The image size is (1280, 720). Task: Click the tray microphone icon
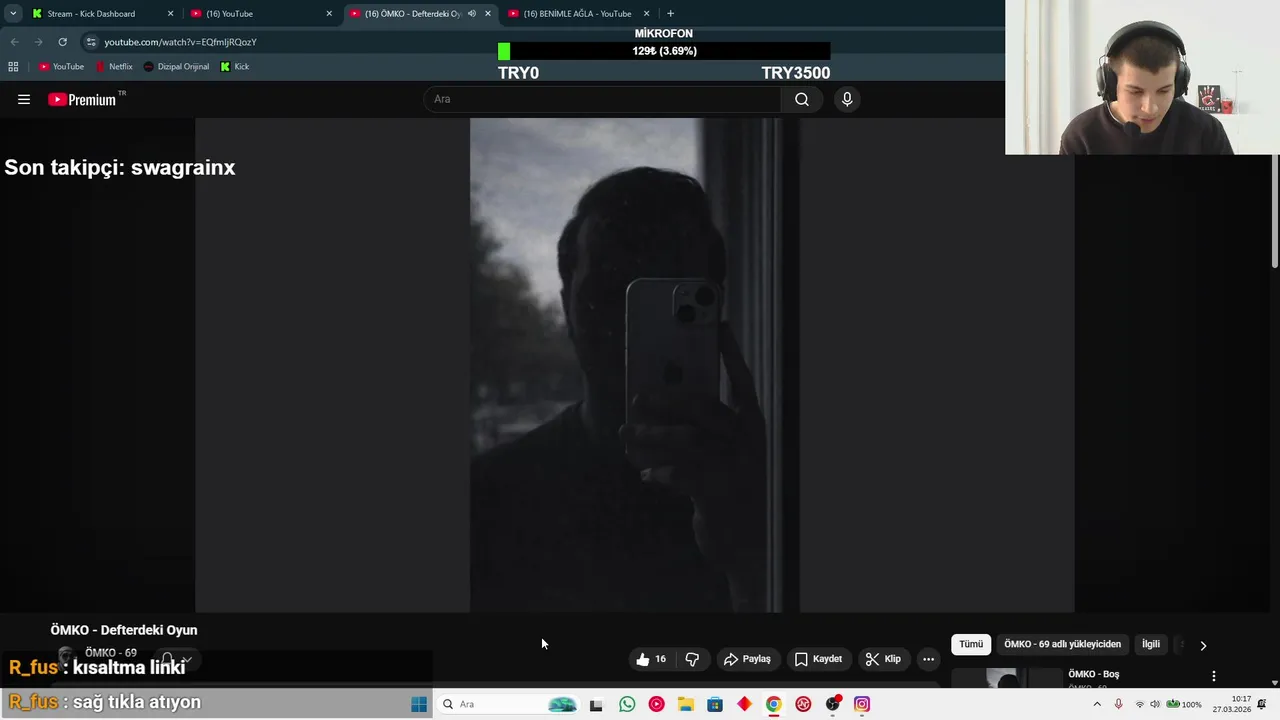coord(1118,704)
